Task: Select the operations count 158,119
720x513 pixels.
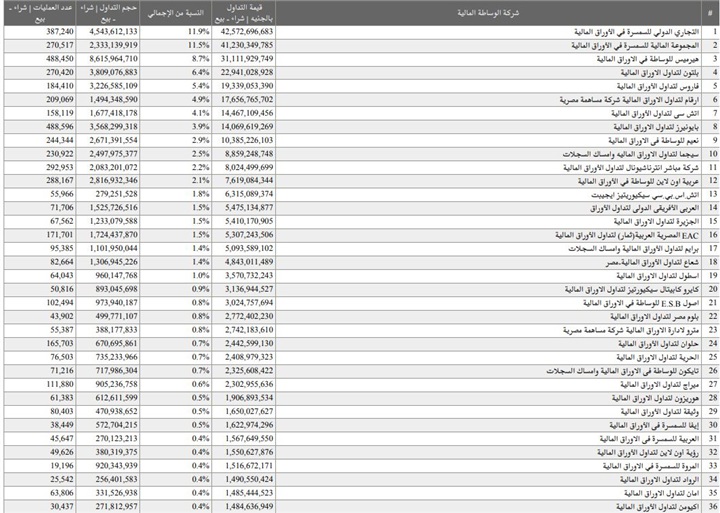Action: tap(39, 113)
